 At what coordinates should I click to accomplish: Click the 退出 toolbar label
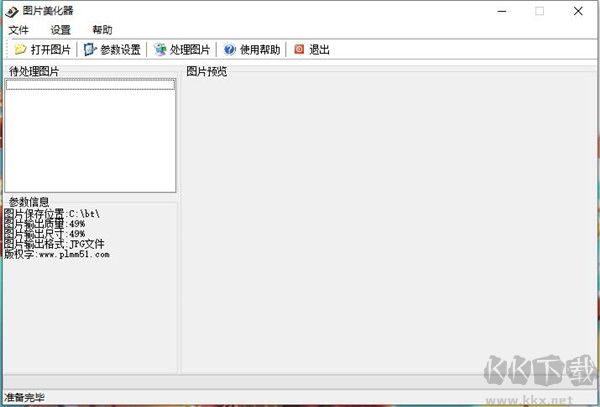[x=320, y=50]
